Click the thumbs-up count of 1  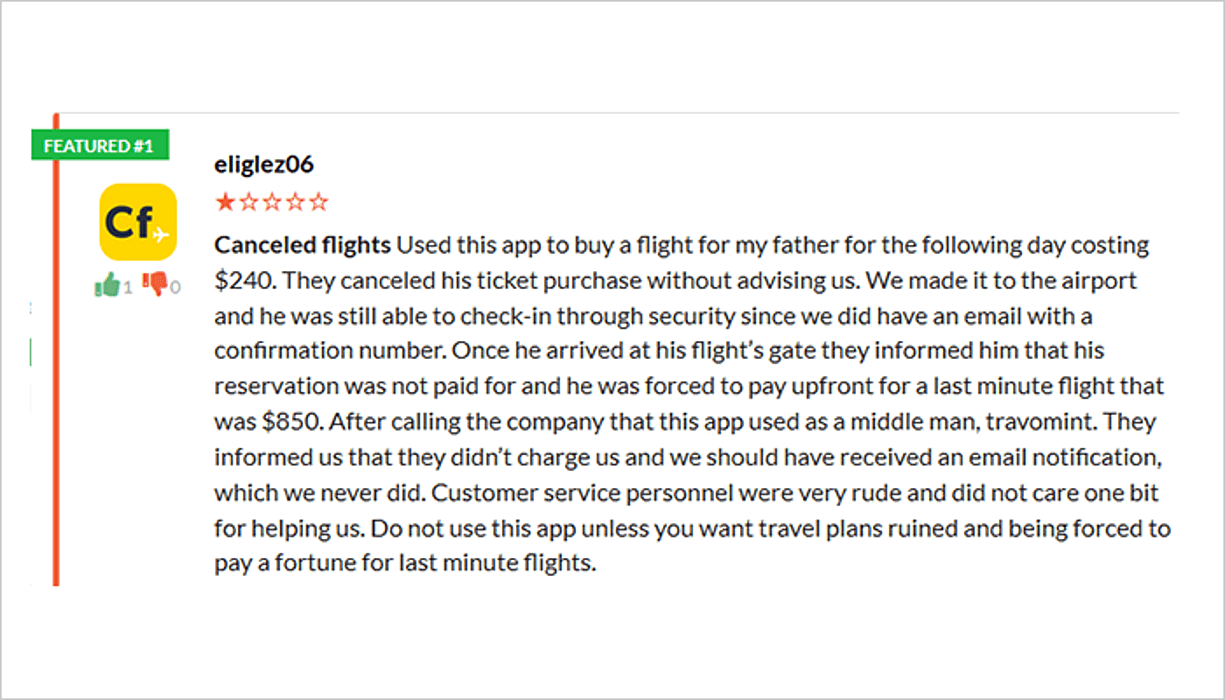pos(127,288)
